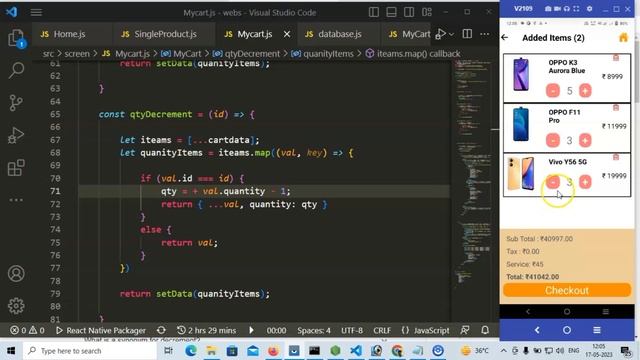This screenshot has height=360, width=640.
Task: Click blue bar back arrow in V2109 window
Action: (x=537, y=330)
